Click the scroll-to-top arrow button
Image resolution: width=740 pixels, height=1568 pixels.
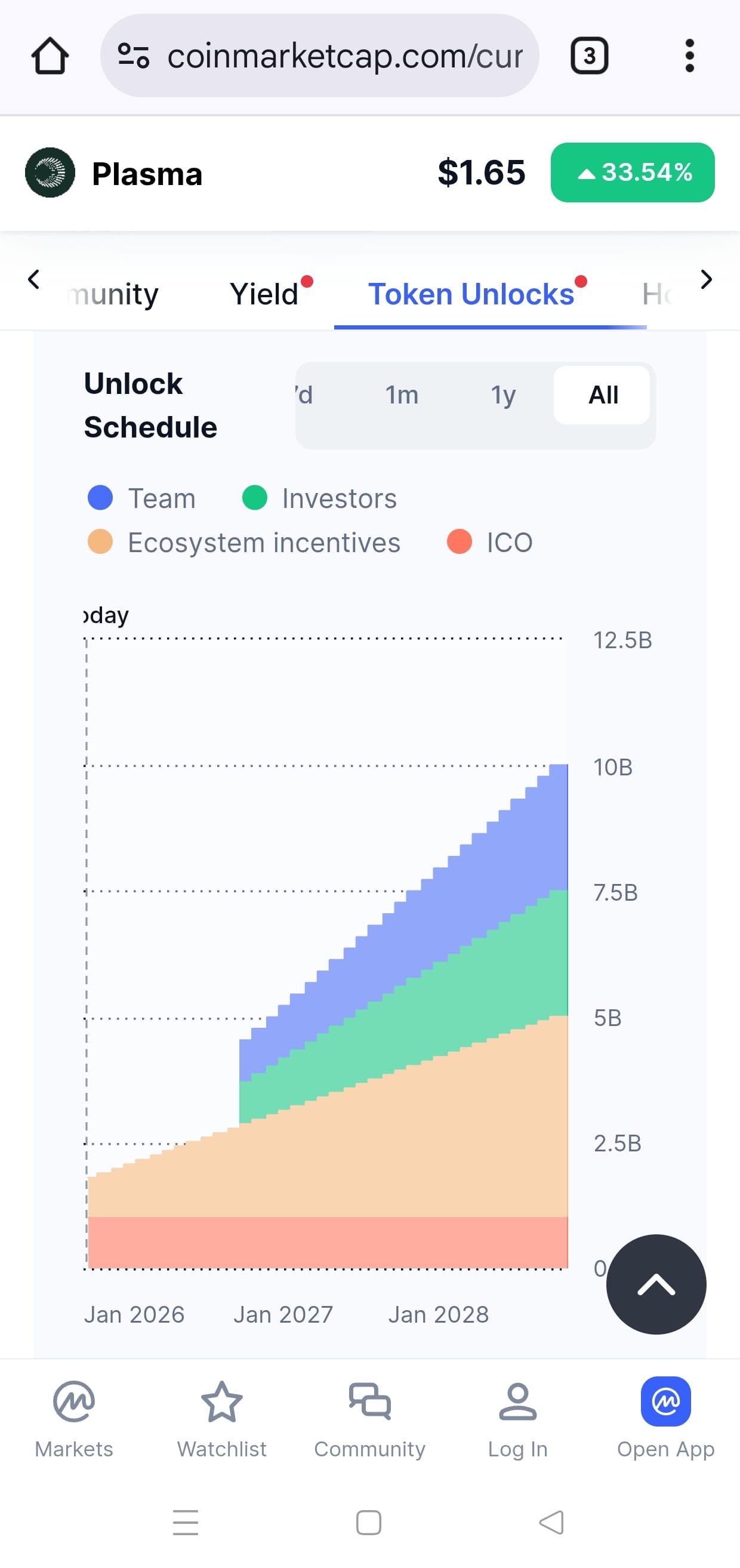tap(656, 1284)
